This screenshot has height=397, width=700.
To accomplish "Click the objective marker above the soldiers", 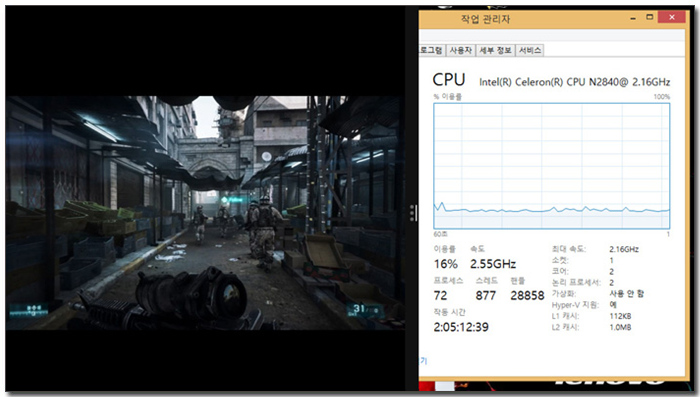I will click(x=231, y=200).
